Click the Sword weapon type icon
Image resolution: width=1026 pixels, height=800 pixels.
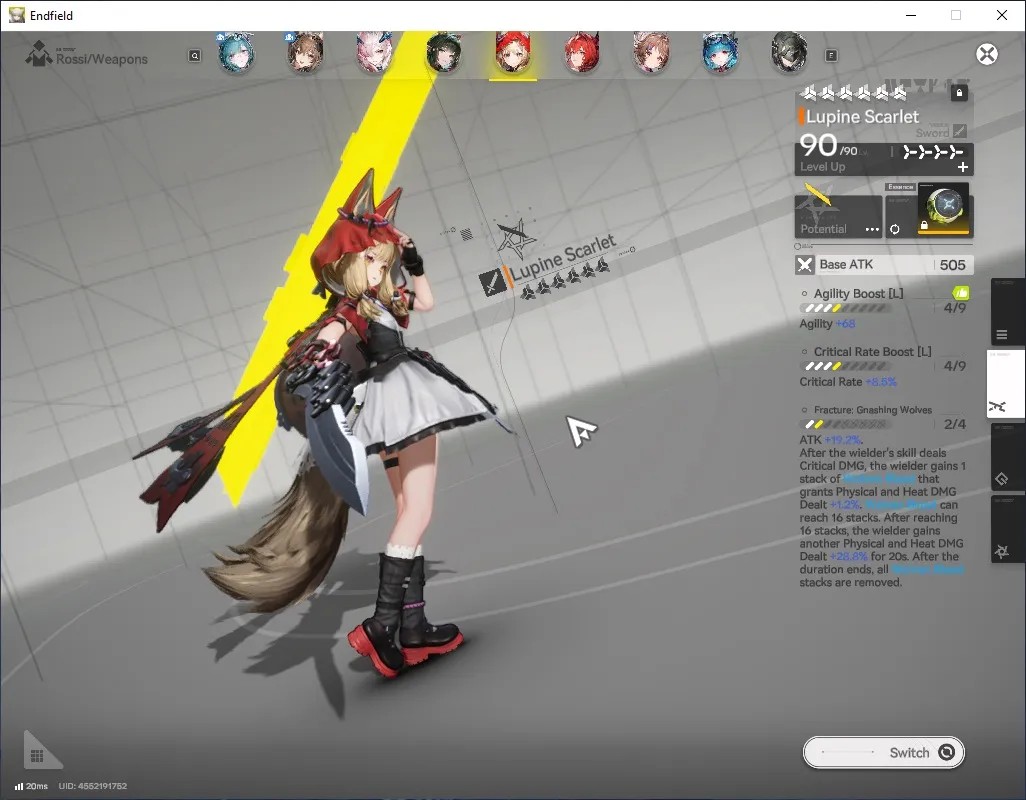(x=959, y=131)
